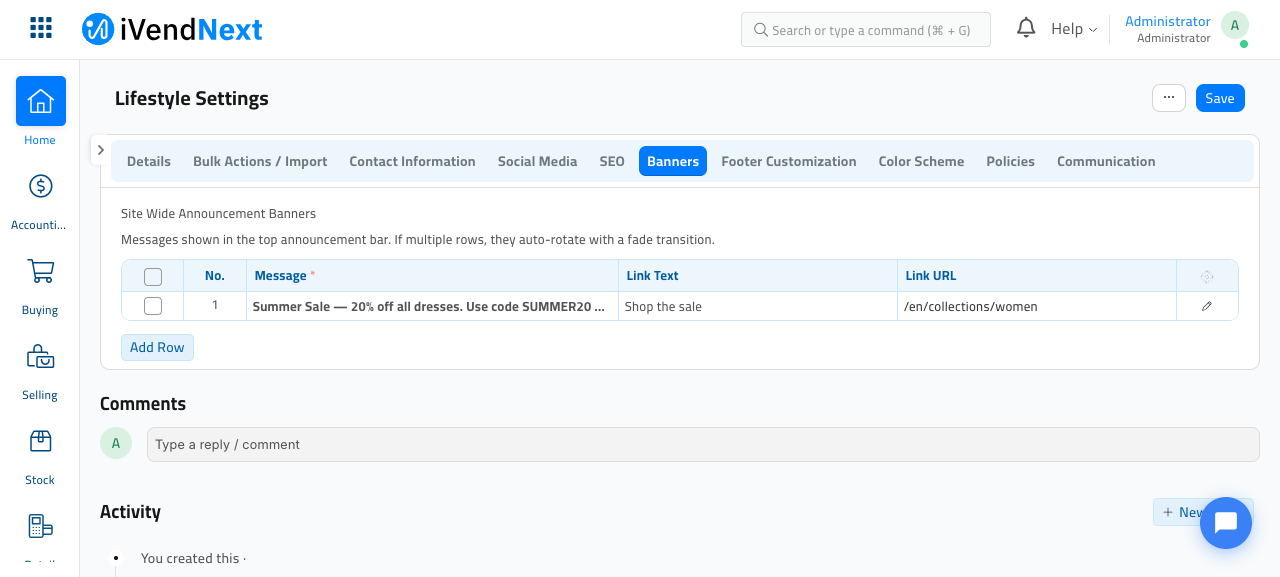
Task: Tick the checkbox for banner row 1
Action: point(153,306)
